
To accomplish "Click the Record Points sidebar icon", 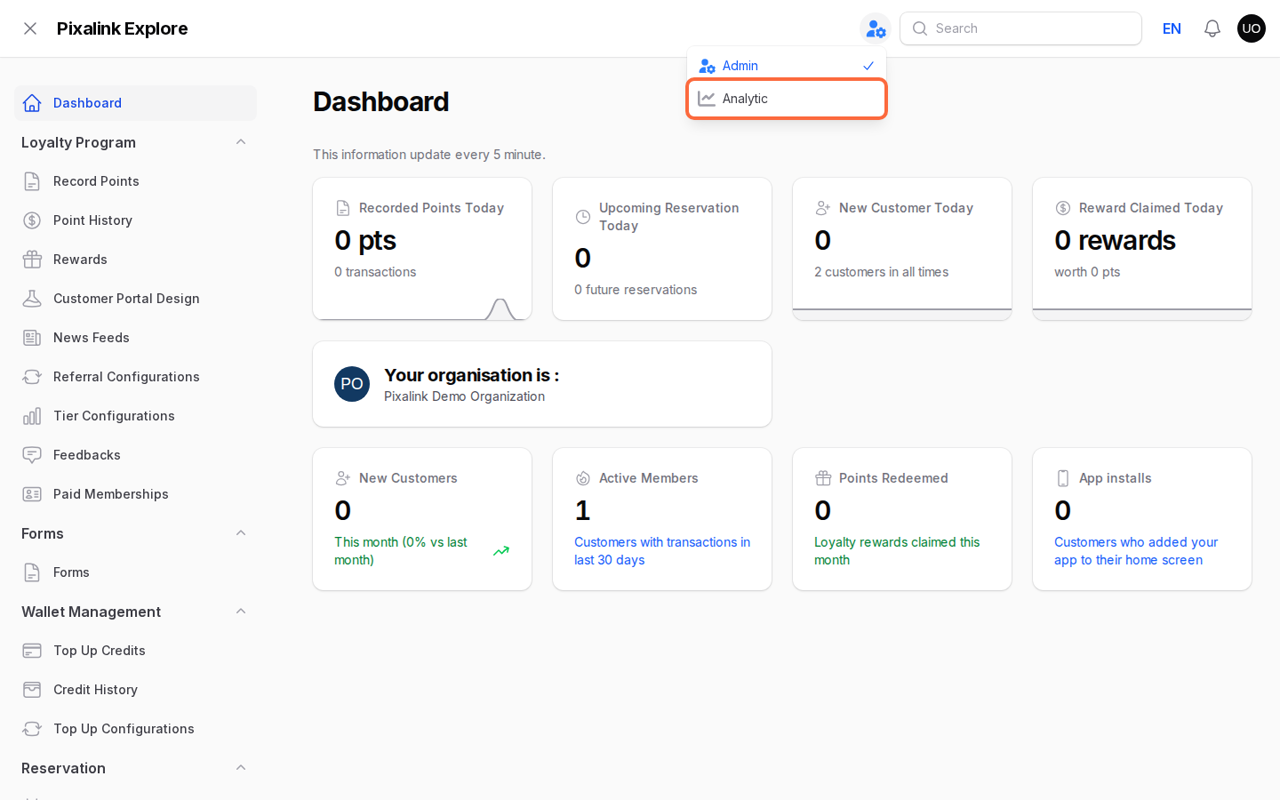I will [x=32, y=181].
